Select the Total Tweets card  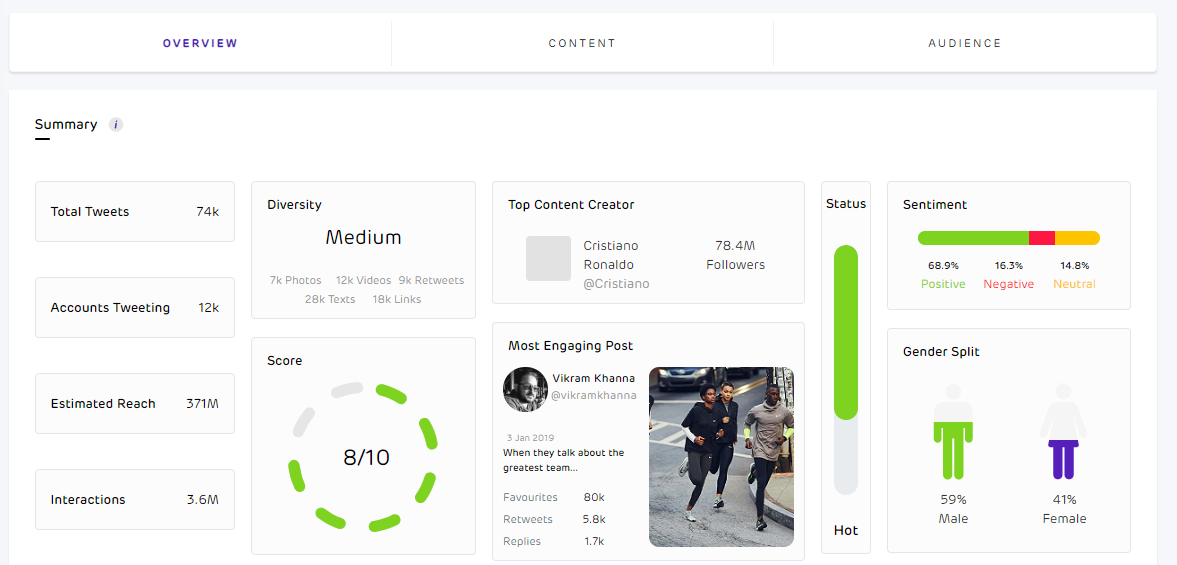tap(135, 212)
